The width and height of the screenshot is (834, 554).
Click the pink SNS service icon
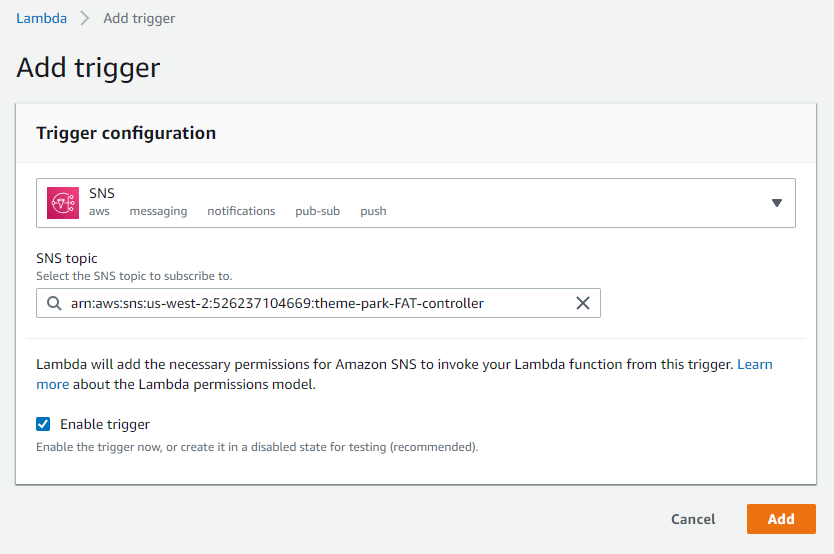click(63, 203)
